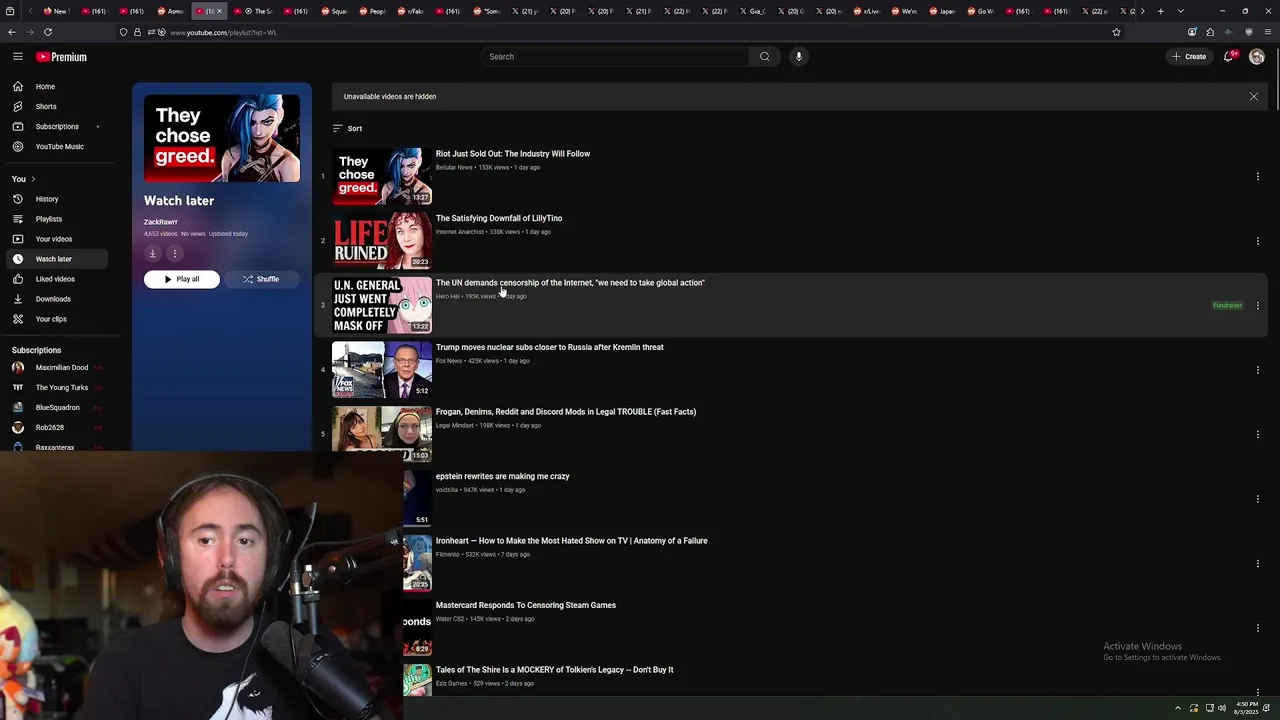Switch to the 'We're' Reddit tab

coord(904,11)
